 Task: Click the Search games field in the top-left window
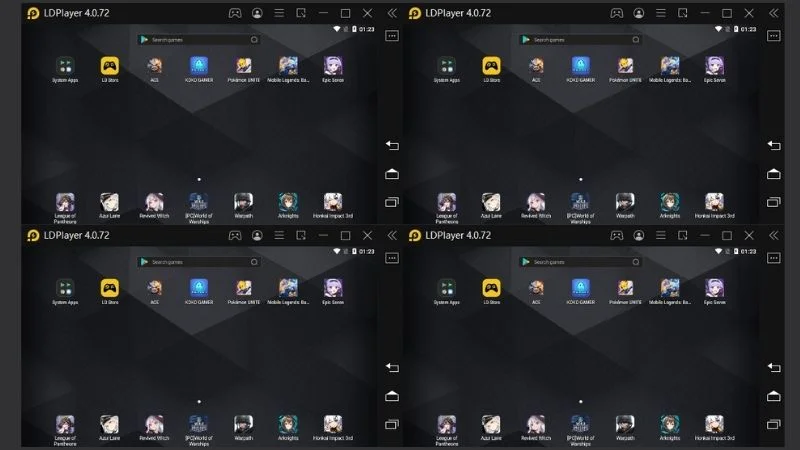[199, 40]
